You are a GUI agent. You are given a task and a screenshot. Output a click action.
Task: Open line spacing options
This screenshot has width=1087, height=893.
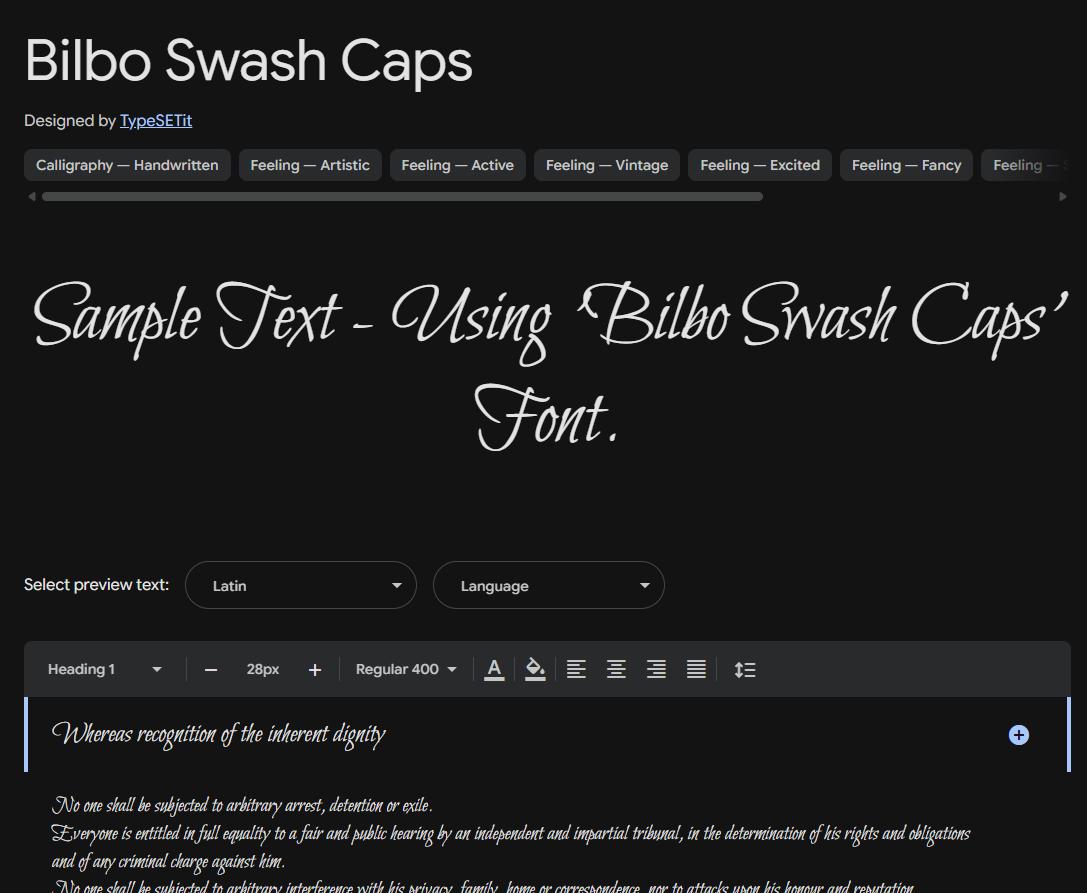[x=745, y=670]
